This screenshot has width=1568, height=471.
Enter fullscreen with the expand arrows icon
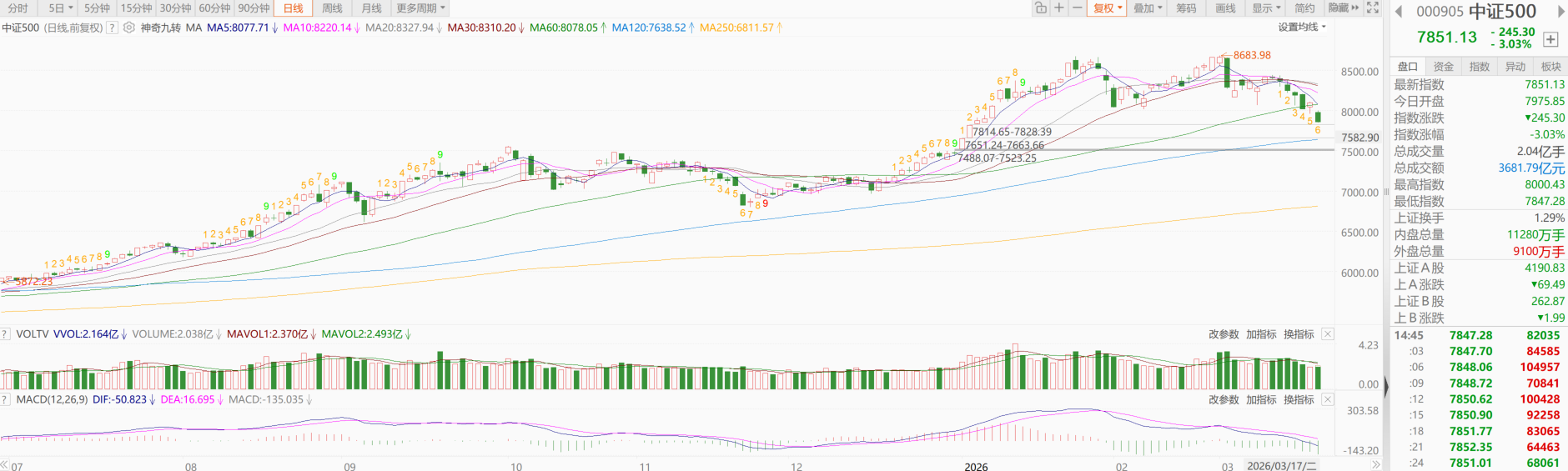point(1373,8)
